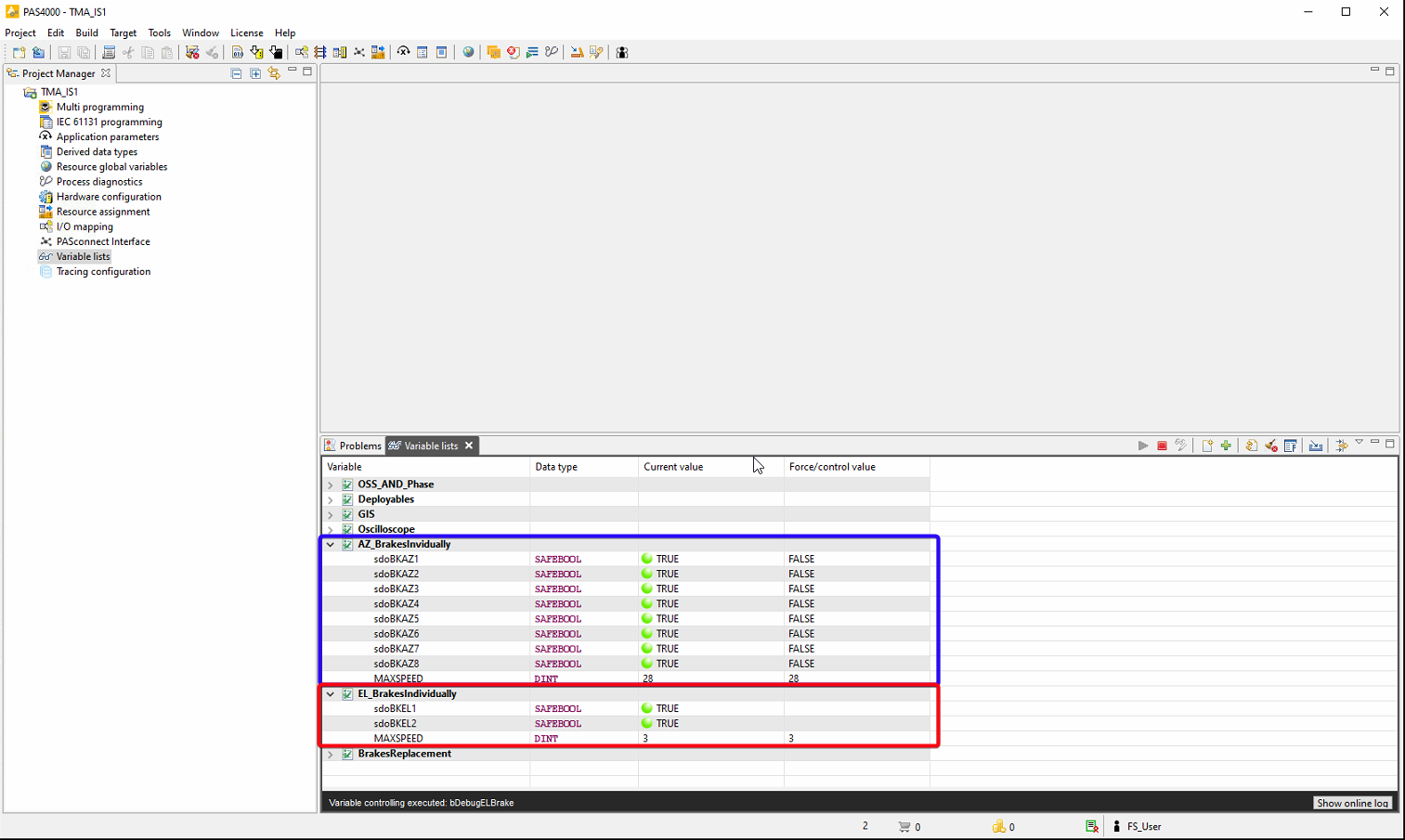This screenshot has width=1405, height=840.
Task: Open the Project menu
Action: 20,32
